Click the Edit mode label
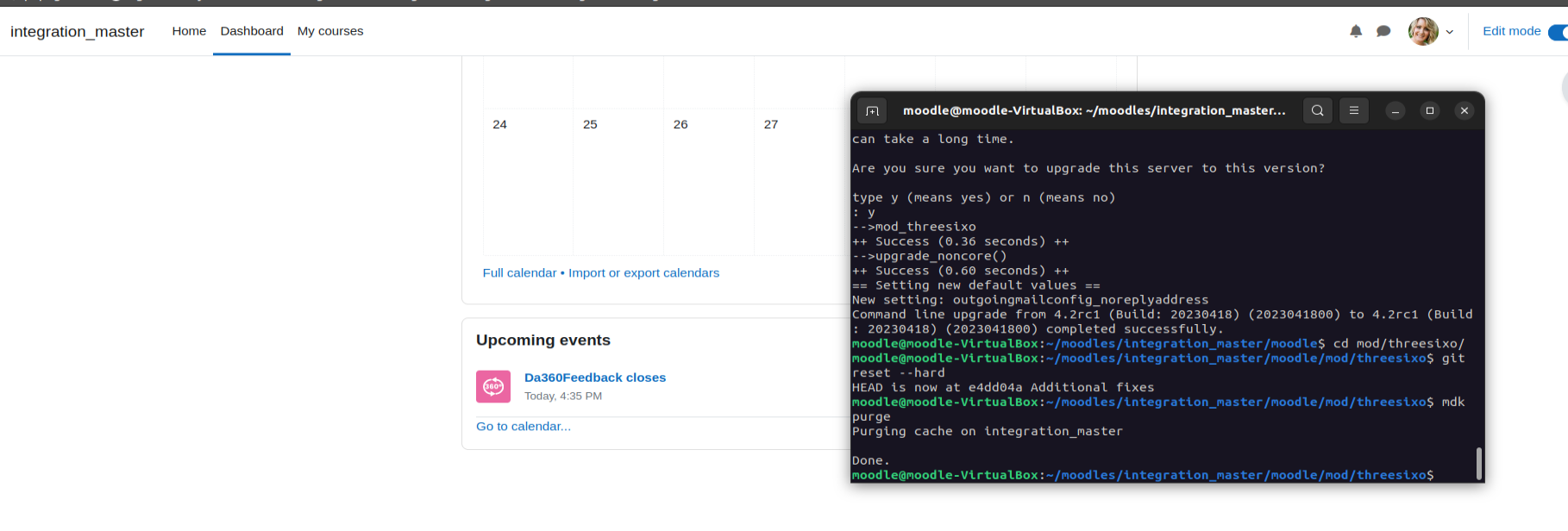Screen dimensions: 1568x531 tap(1511, 31)
